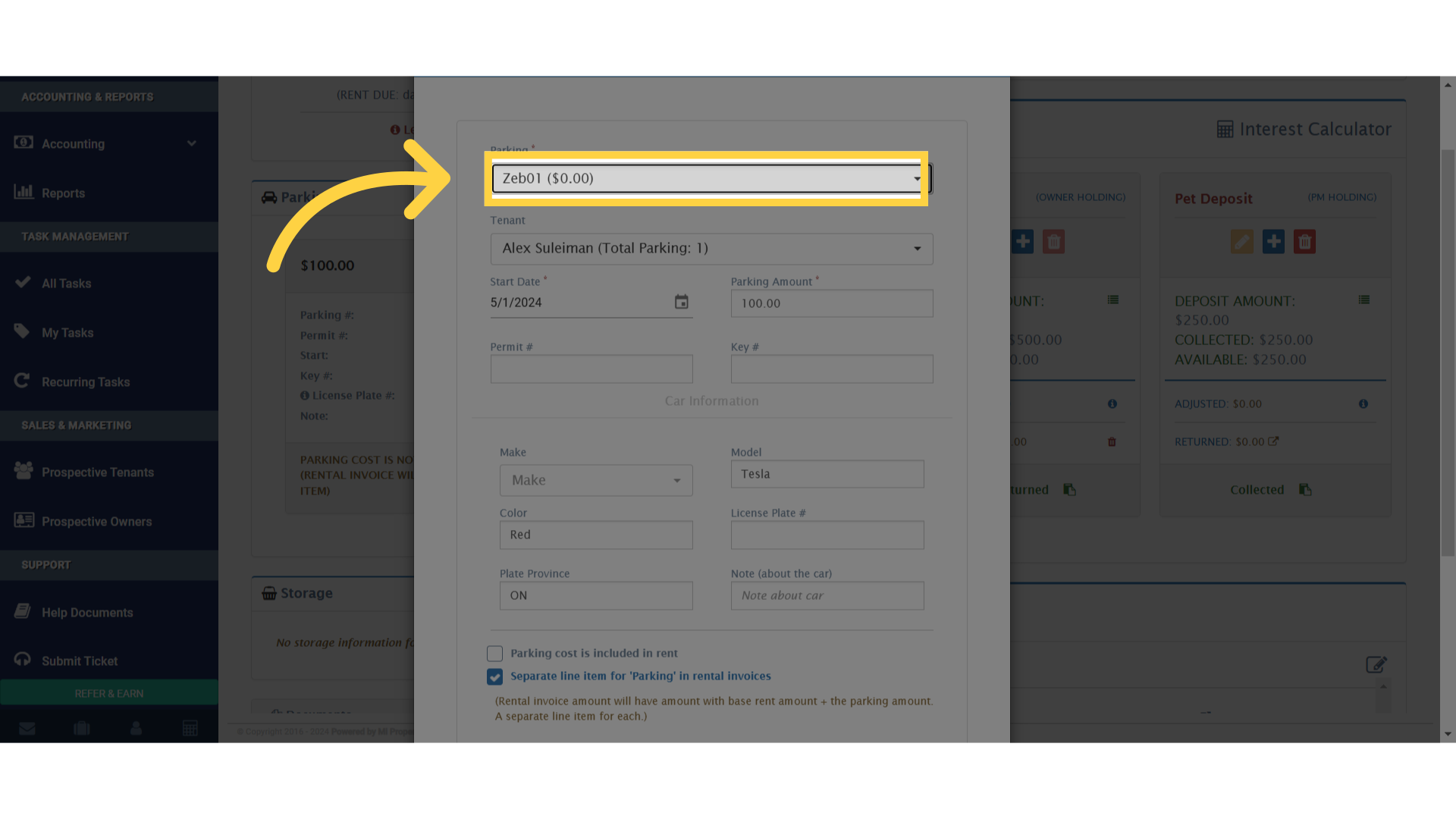Click the 'Pet Deposit' card title
1456x819 pixels.
pyautogui.click(x=1213, y=199)
